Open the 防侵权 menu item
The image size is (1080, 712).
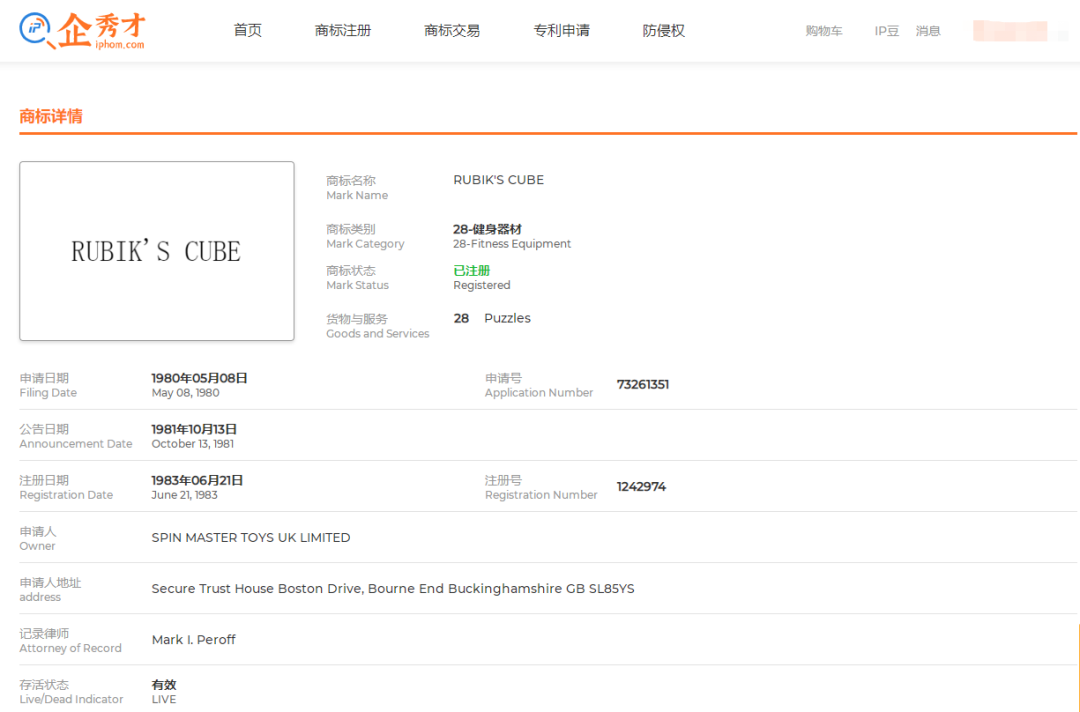[x=663, y=30]
